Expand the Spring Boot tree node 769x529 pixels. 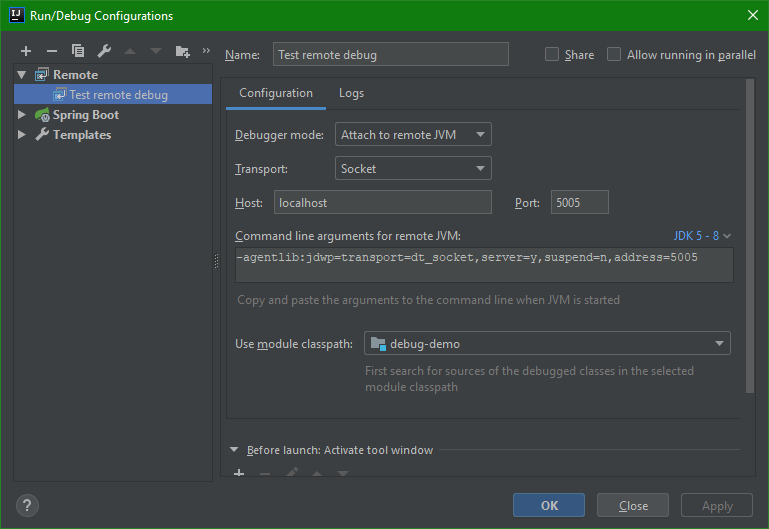coord(22,115)
